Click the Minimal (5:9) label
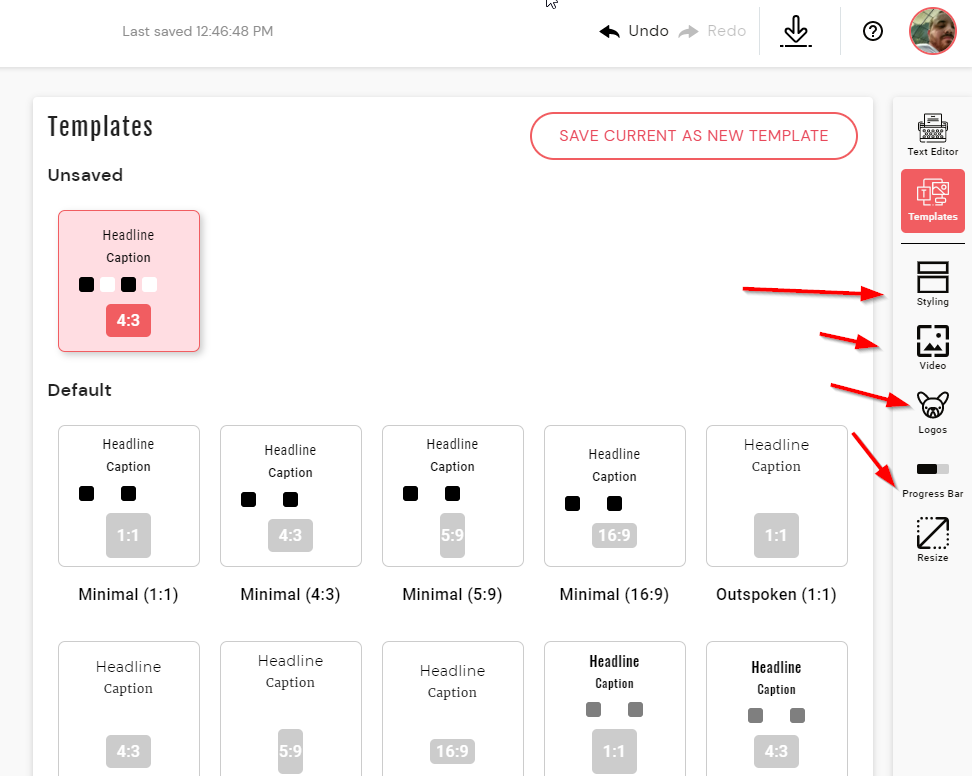The width and height of the screenshot is (972, 776). click(x=452, y=594)
